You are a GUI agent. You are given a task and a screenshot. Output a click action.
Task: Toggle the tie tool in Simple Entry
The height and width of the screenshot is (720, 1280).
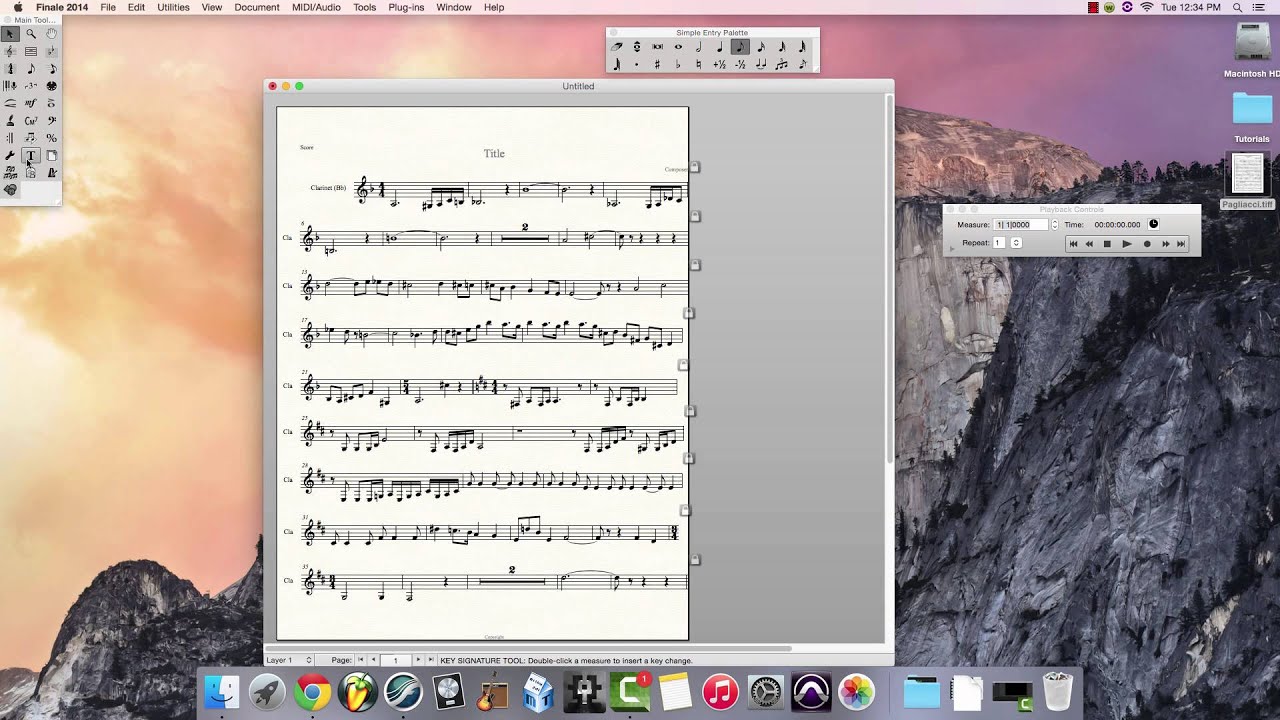[x=761, y=65]
